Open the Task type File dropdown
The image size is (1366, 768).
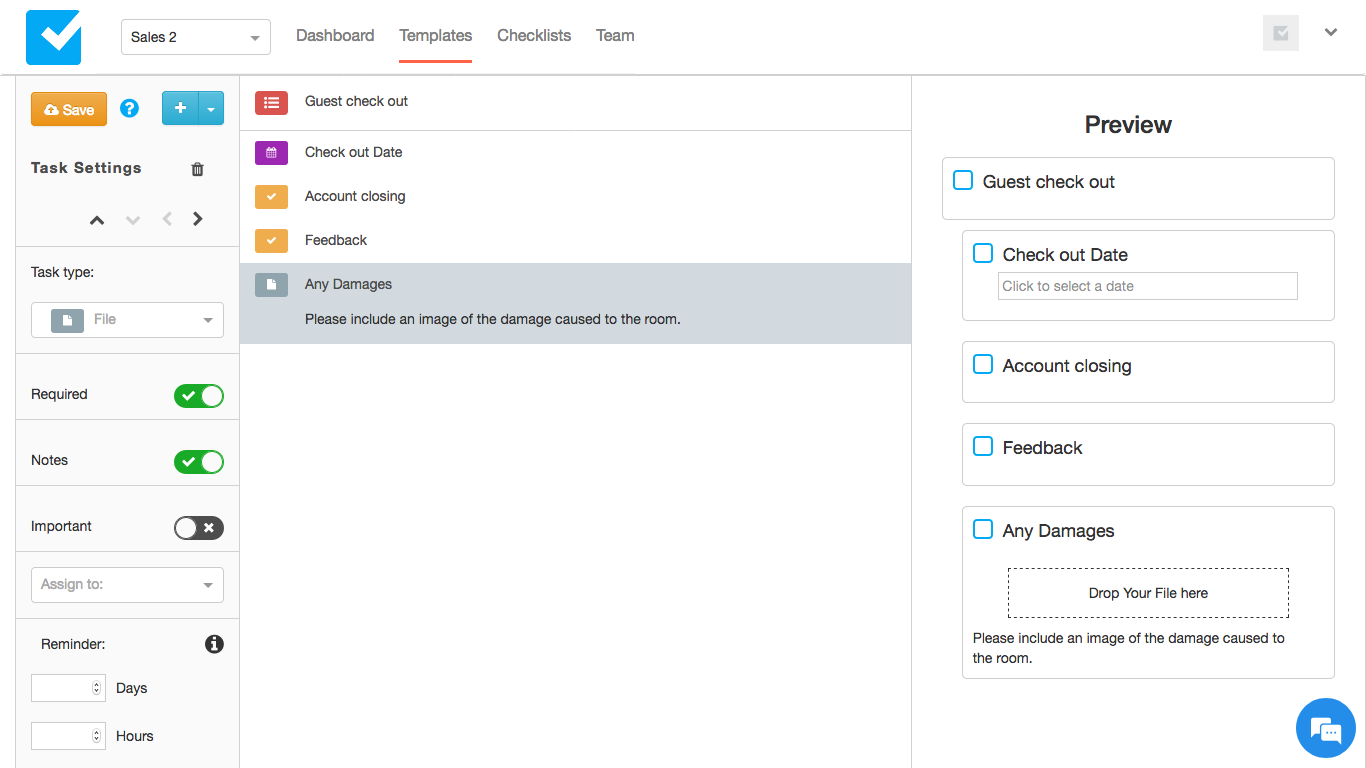point(127,320)
